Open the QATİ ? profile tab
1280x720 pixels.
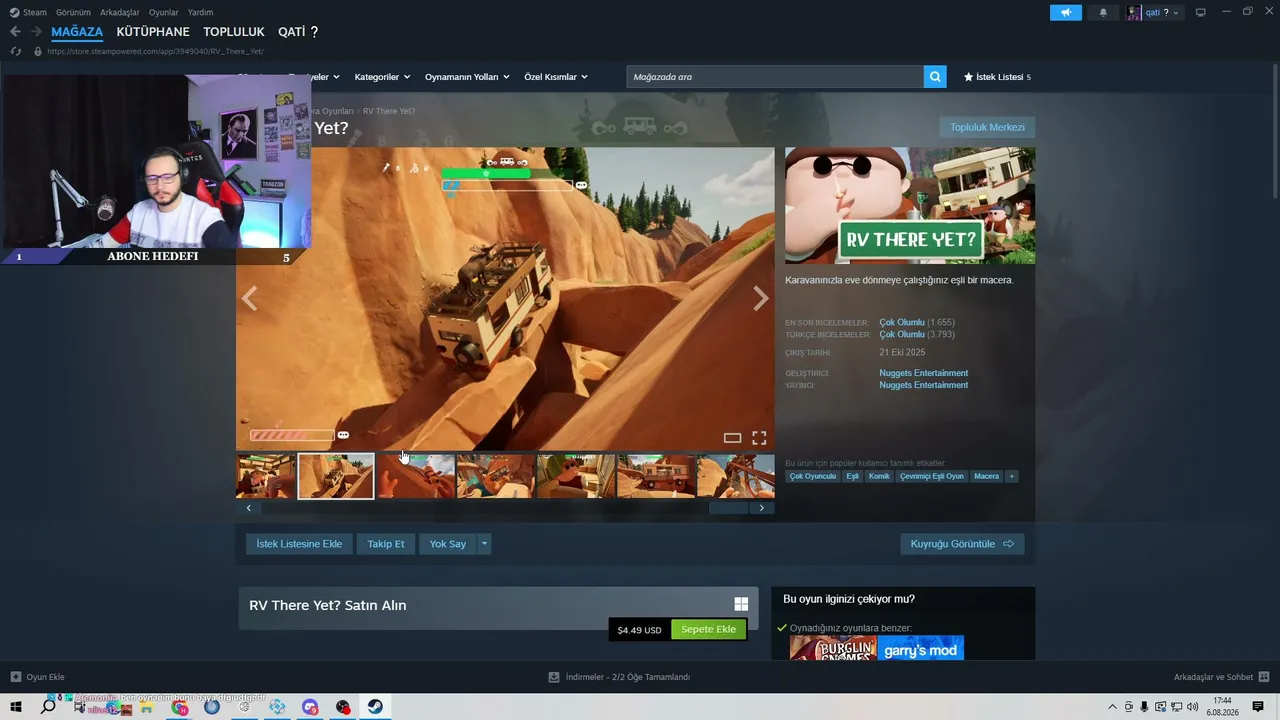pyautogui.click(x=298, y=32)
